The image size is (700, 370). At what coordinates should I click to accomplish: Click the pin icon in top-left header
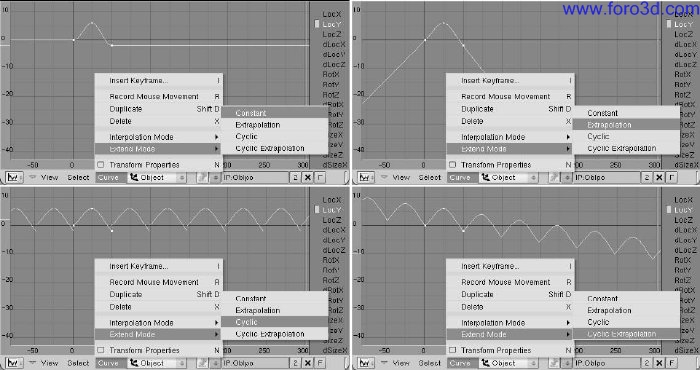pyautogui.click(x=203, y=178)
